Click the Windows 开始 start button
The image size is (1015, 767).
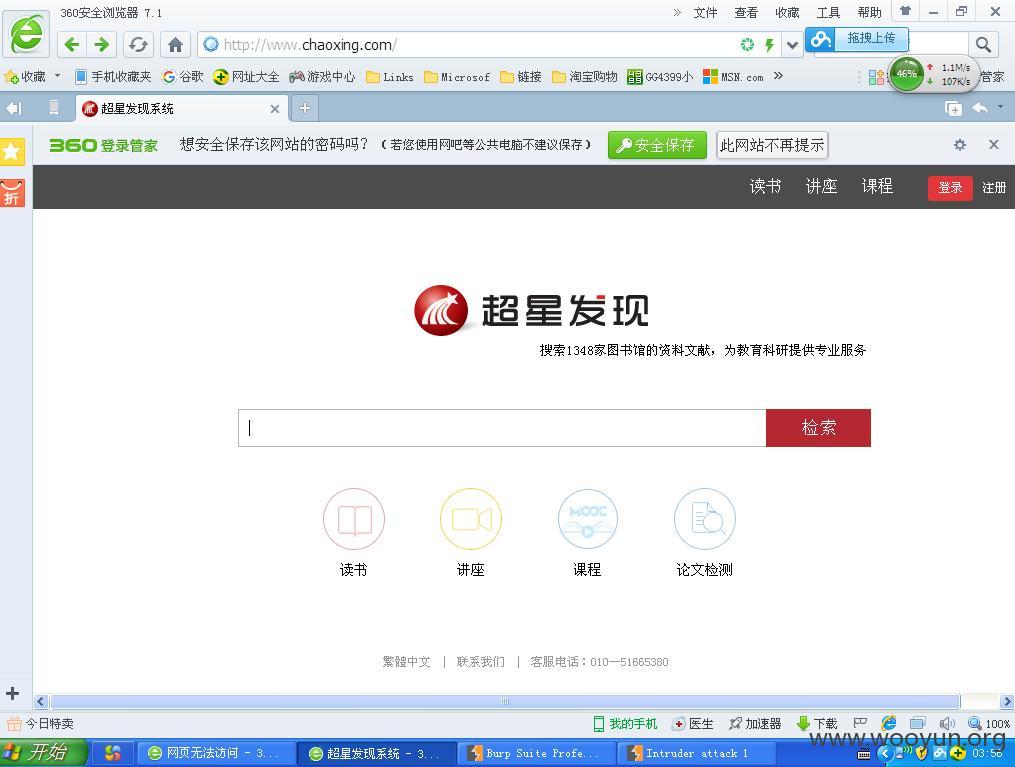click(x=43, y=753)
